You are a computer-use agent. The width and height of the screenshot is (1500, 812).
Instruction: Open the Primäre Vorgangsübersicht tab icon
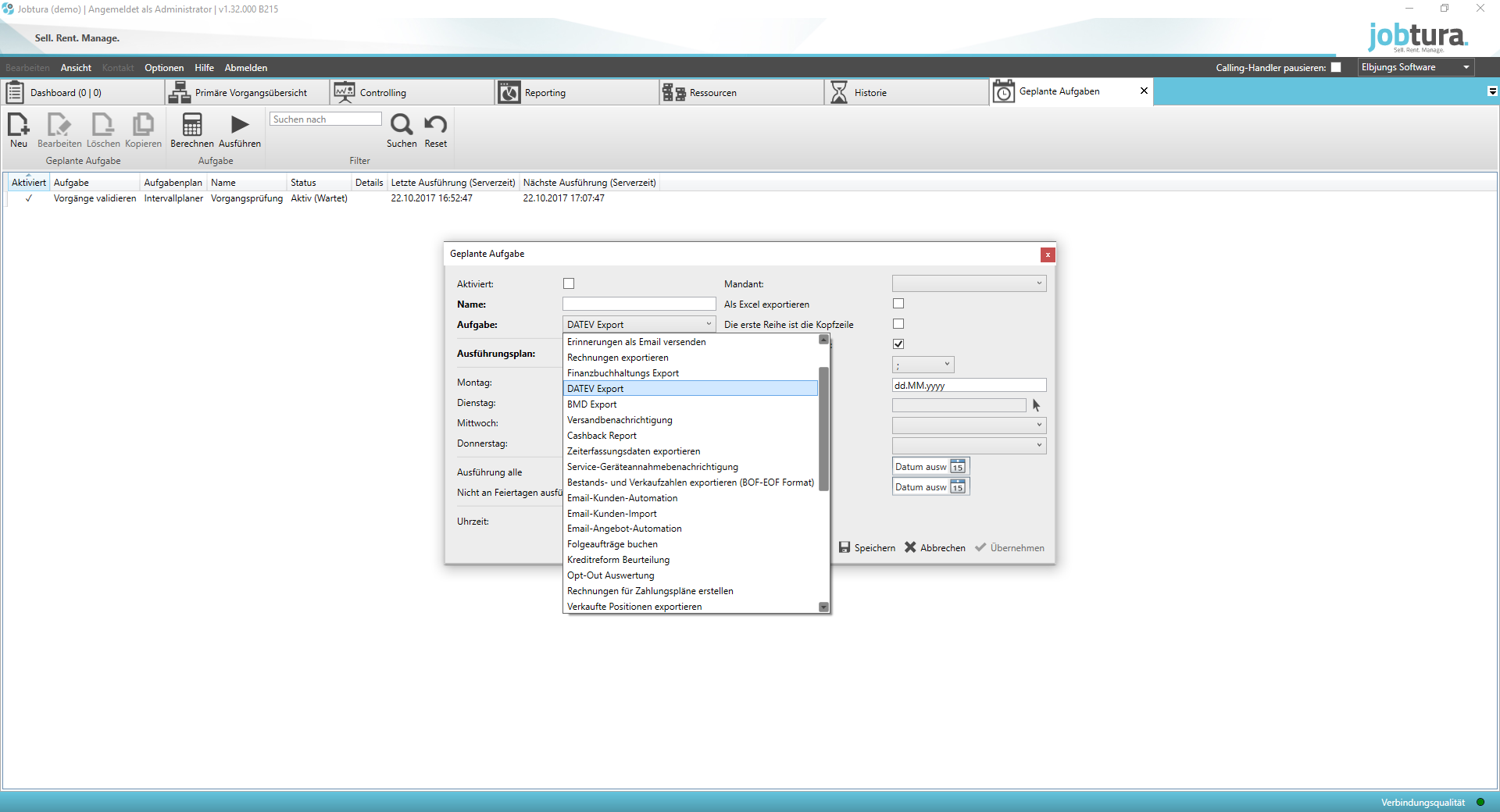180,92
